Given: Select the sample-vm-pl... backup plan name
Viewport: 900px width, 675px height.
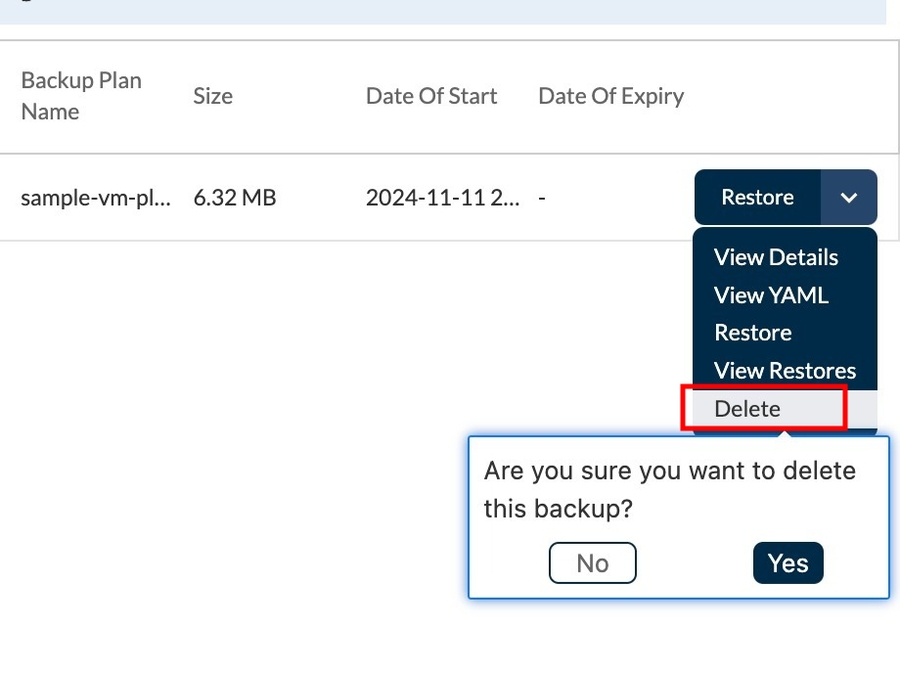Looking at the screenshot, I should coord(96,198).
